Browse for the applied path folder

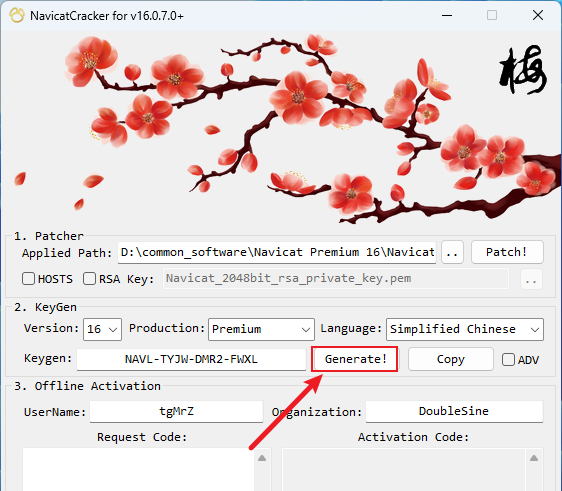(x=452, y=252)
